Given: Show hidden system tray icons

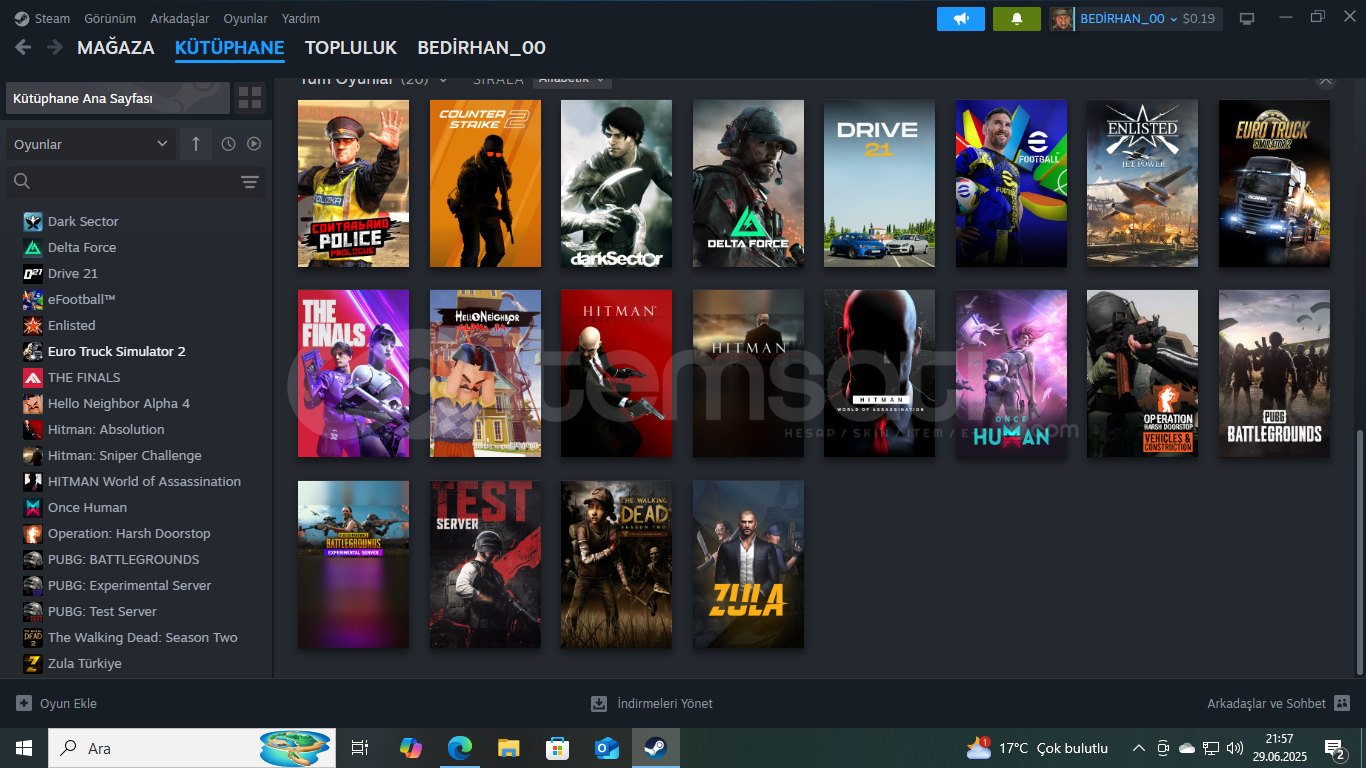Looking at the screenshot, I should [x=1138, y=748].
